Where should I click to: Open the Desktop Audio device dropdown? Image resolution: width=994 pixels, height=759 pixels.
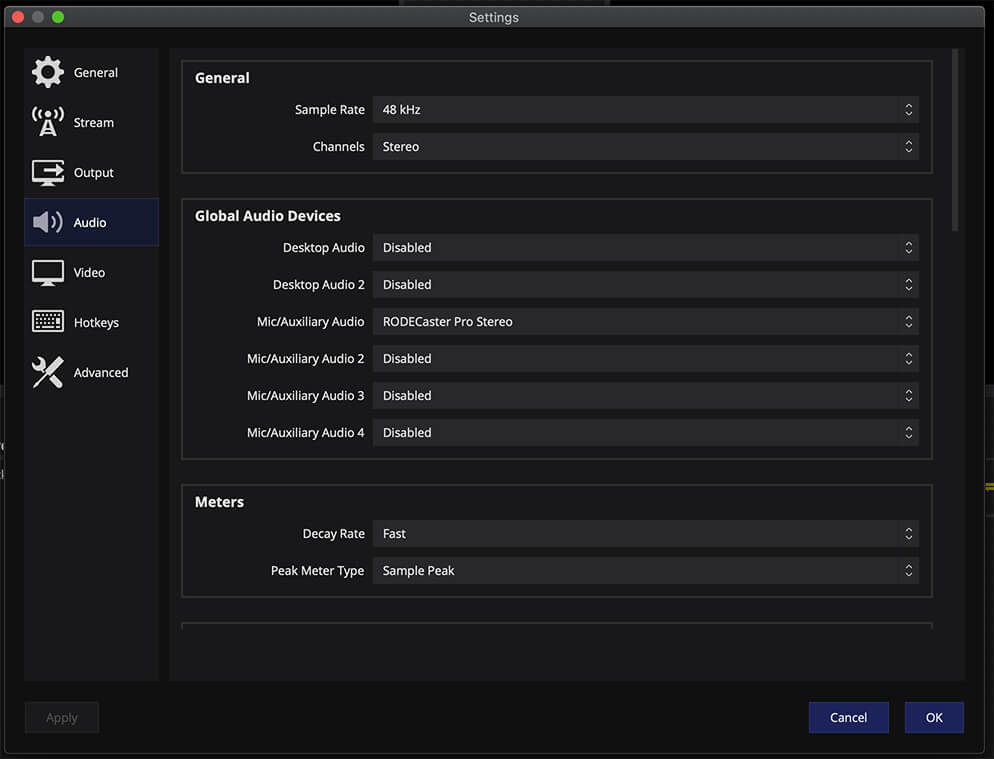pos(645,247)
